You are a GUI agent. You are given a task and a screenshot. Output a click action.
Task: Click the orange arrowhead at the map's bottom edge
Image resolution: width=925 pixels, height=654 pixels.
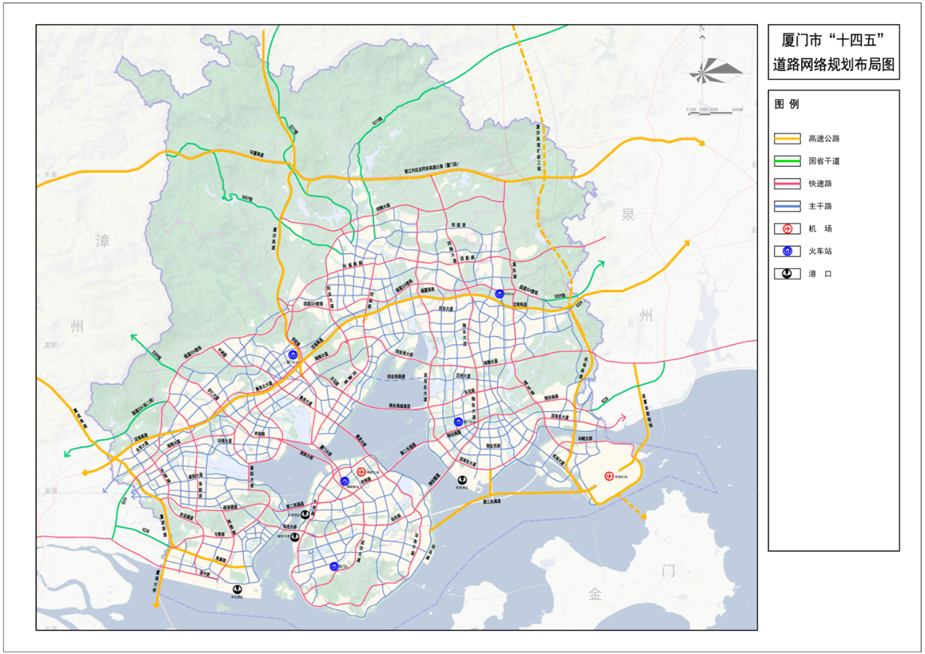[x=156, y=604]
